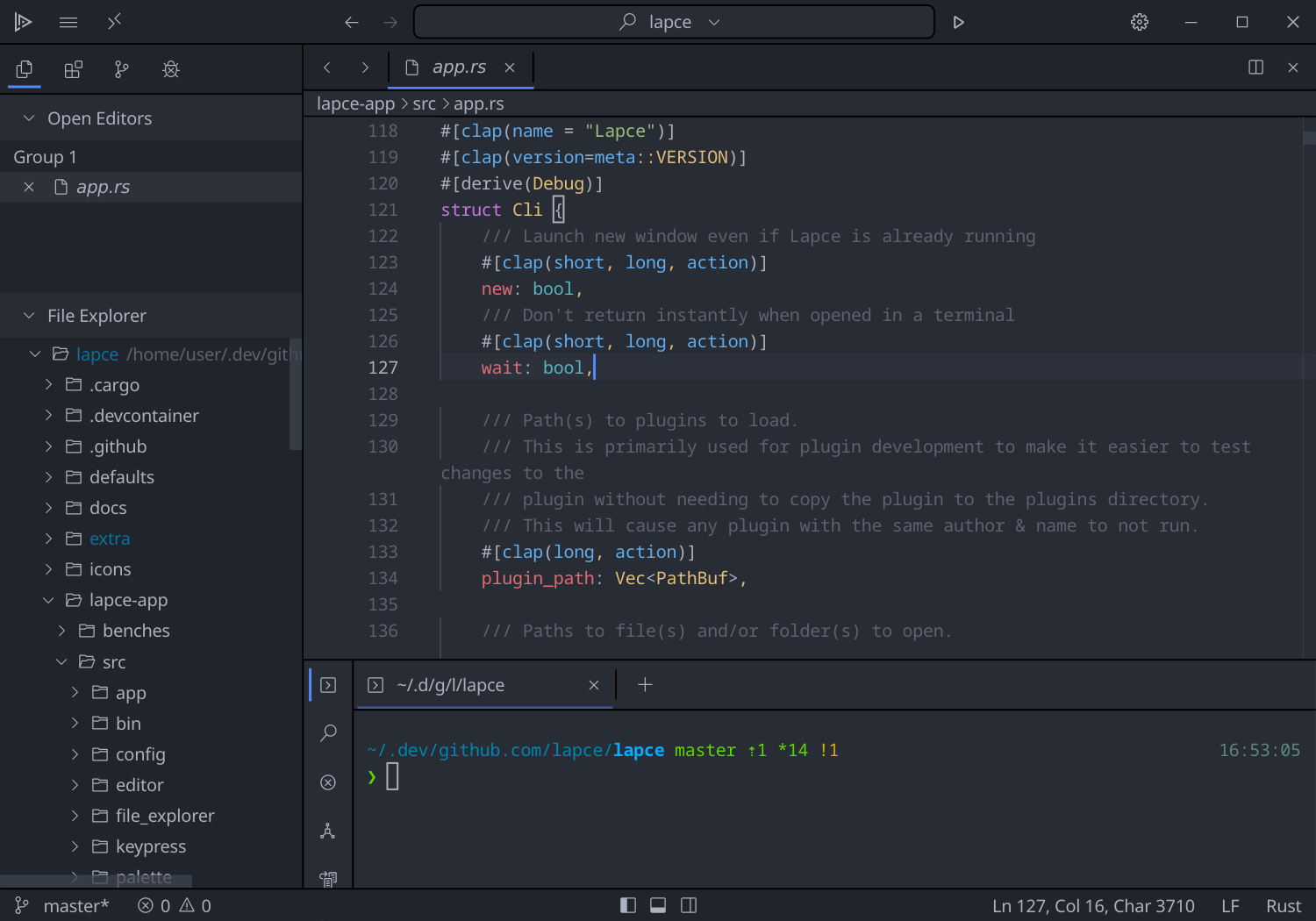Focus the terminal prompt input
Image resolution: width=1316 pixels, height=921 pixels.
click(392, 776)
